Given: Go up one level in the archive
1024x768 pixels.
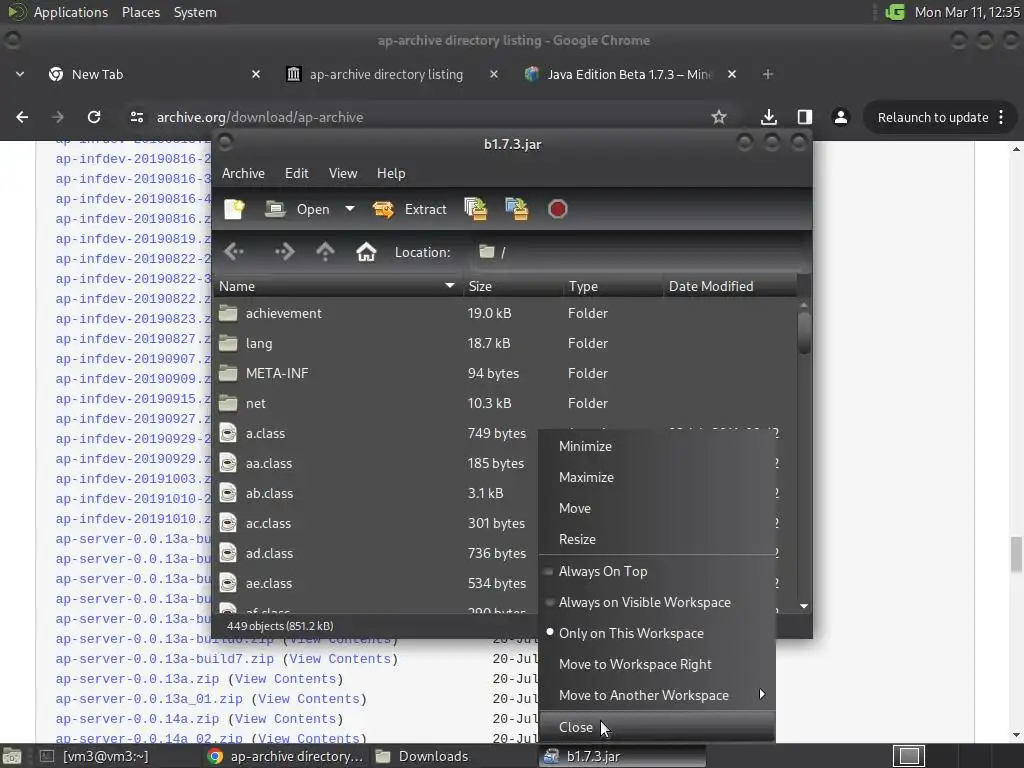Looking at the screenshot, I should [325, 252].
